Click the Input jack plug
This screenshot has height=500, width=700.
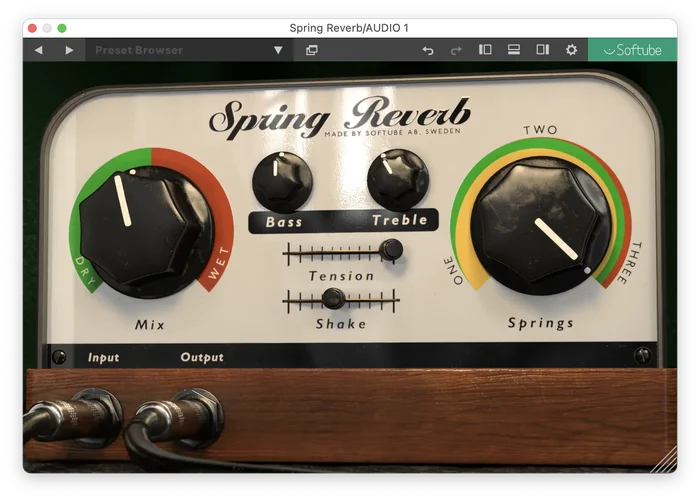tap(75, 417)
